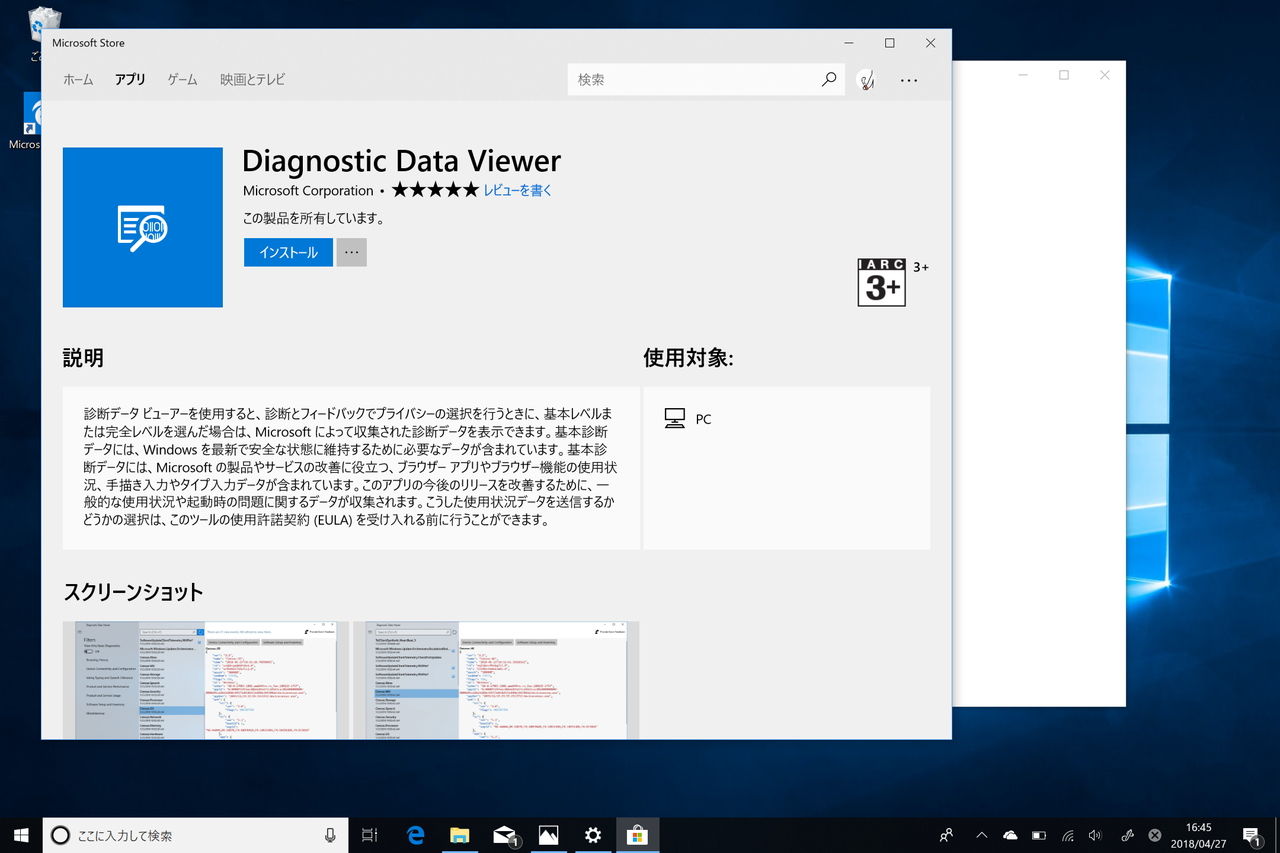1280x853 pixels.
Task: Click the 説明 section heading
Action: pyautogui.click(x=83, y=358)
